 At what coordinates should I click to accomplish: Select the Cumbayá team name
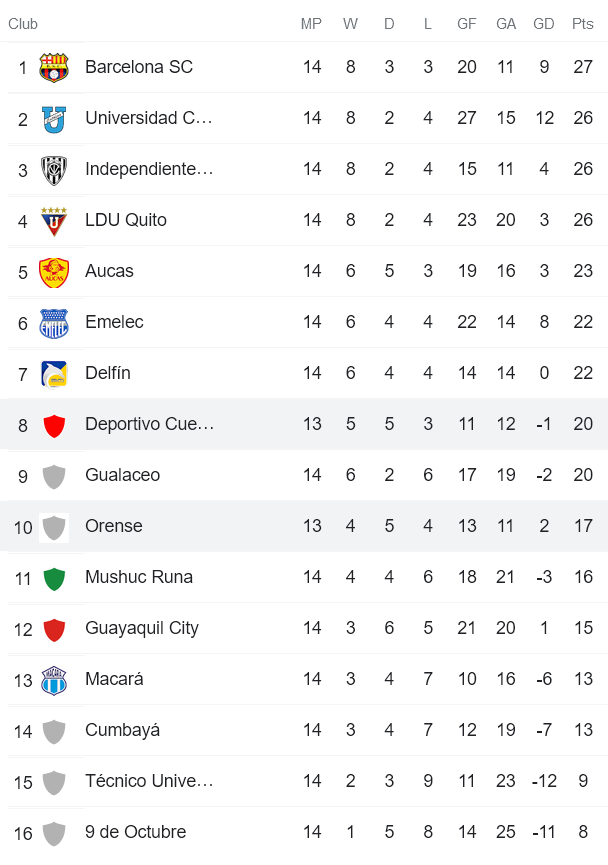coord(122,730)
